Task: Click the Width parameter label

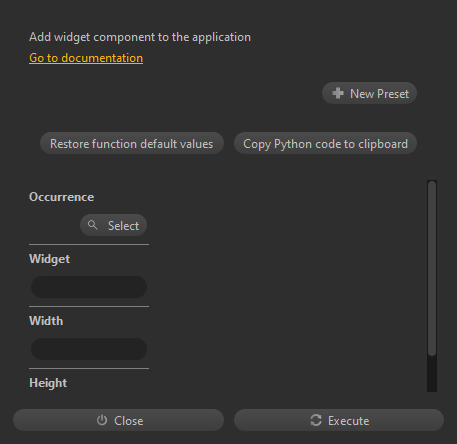Action: pyautogui.click(x=46, y=321)
